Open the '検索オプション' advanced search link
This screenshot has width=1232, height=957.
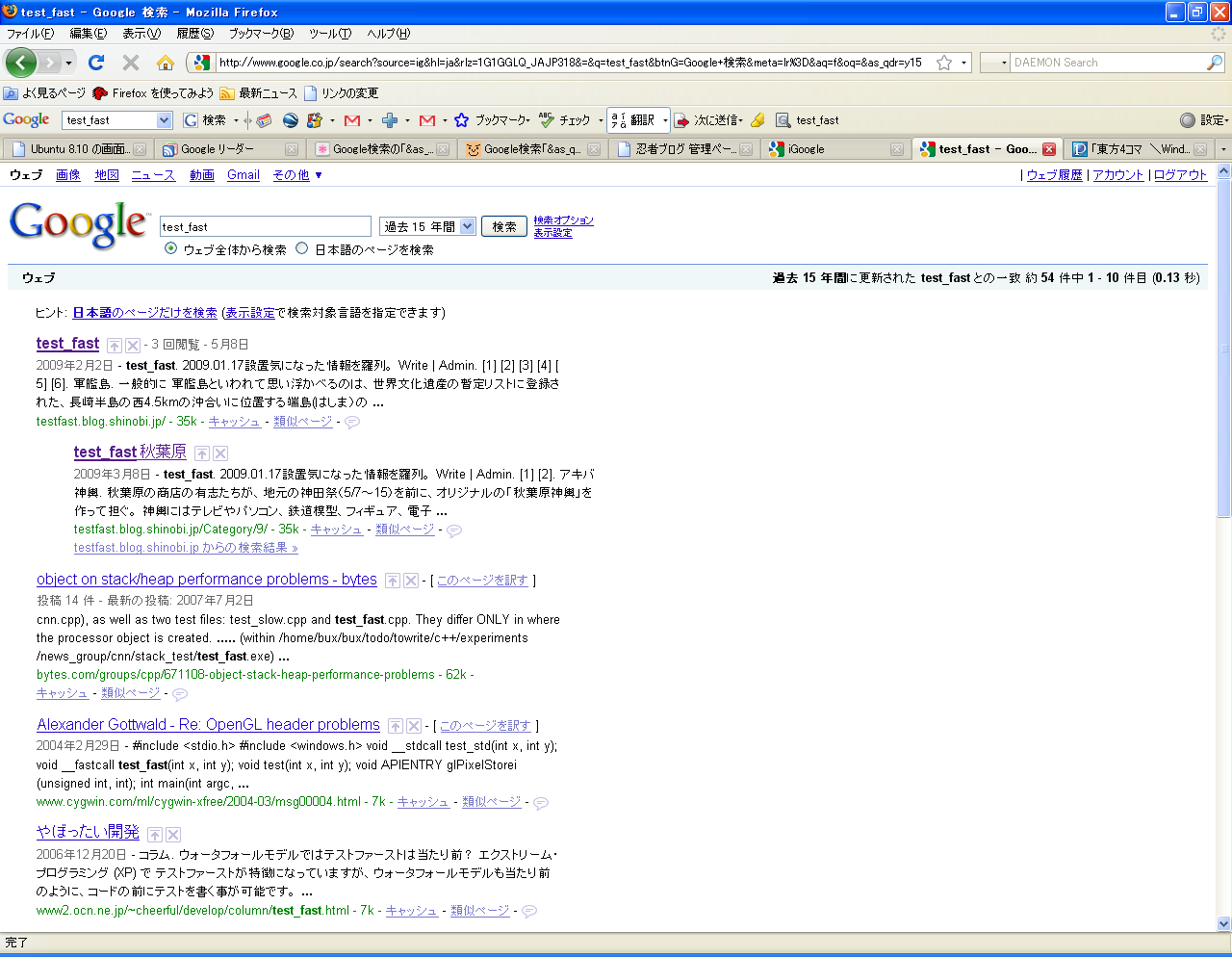pyautogui.click(x=564, y=220)
